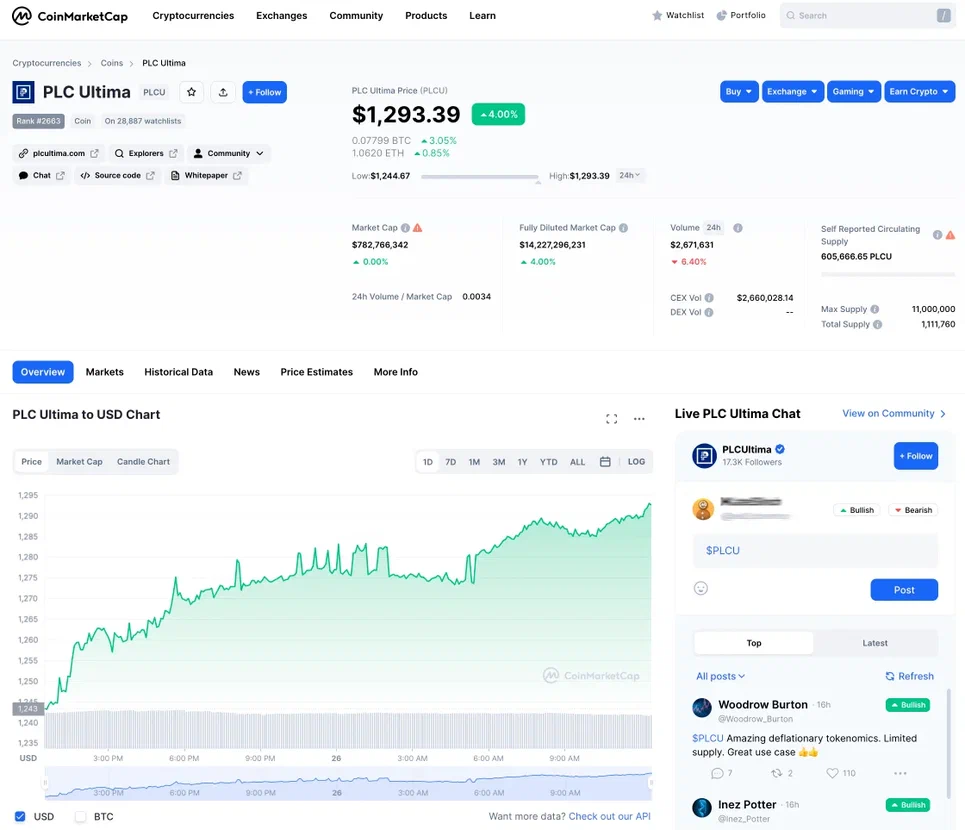Viewport: 965px width, 830px height.
Task: Enable the BTC checkbox below chart
Action: click(81, 817)
